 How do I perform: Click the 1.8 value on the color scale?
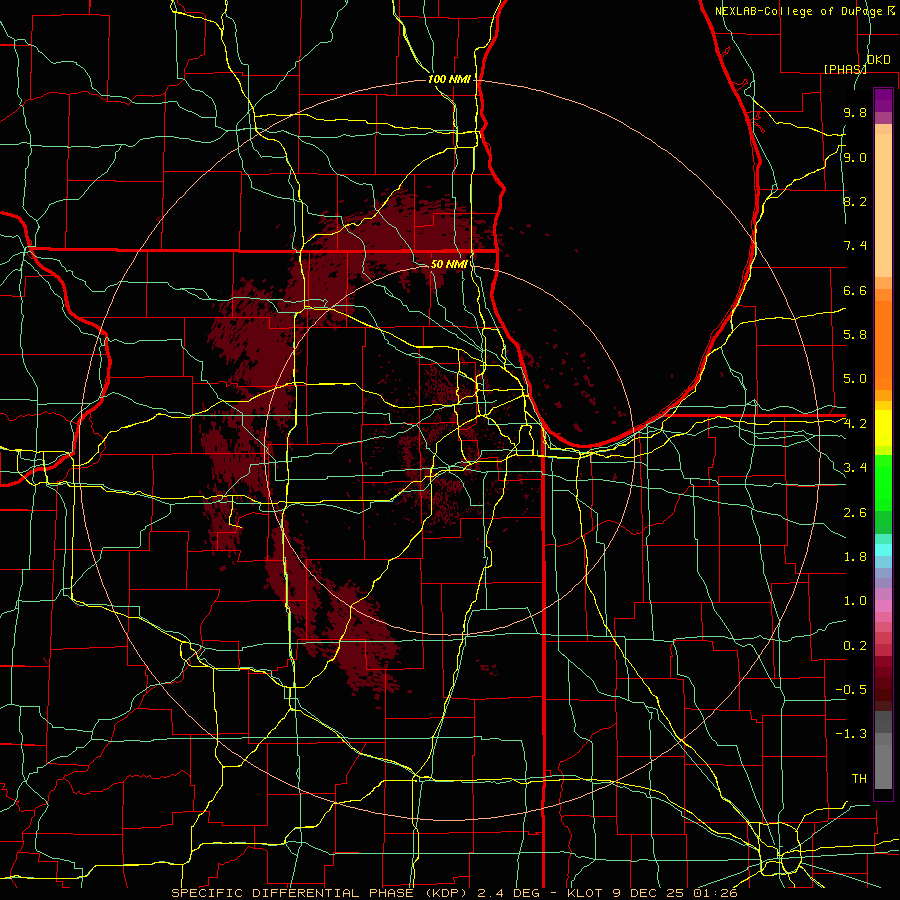855,557
